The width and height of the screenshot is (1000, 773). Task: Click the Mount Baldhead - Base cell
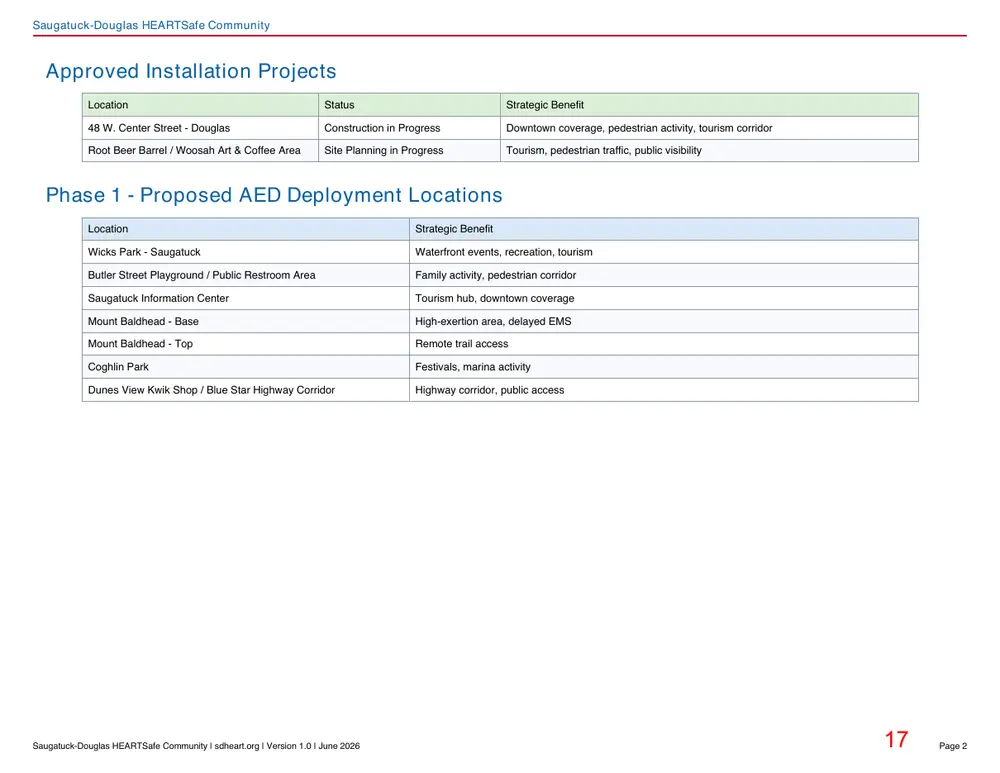[x=246, y=321]
